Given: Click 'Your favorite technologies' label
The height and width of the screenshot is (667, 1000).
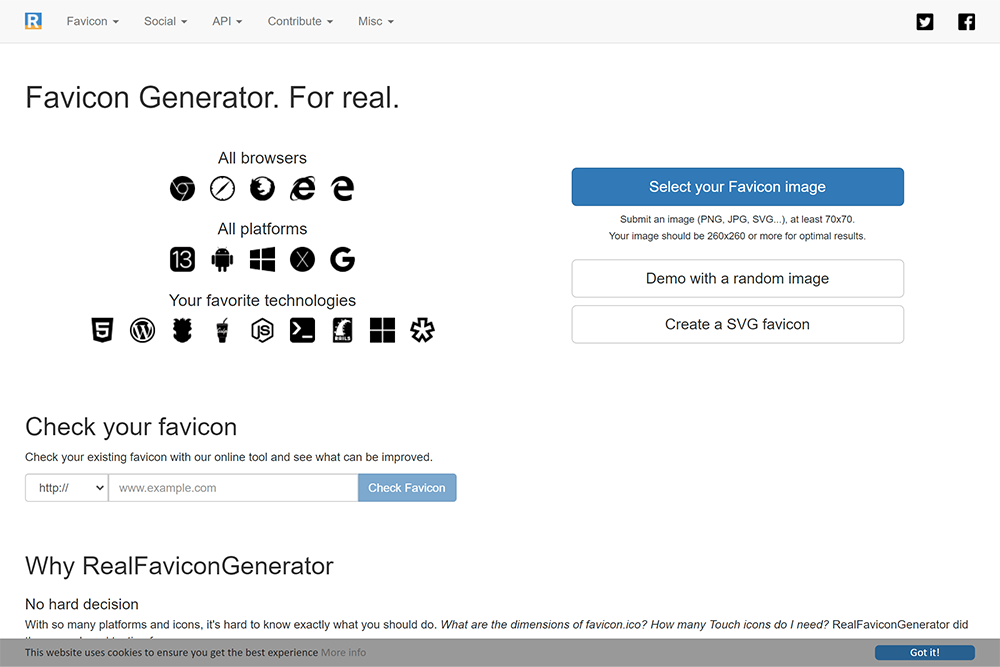Looking at the screenshot, I should pyautogui.click(x=262, y=300).
